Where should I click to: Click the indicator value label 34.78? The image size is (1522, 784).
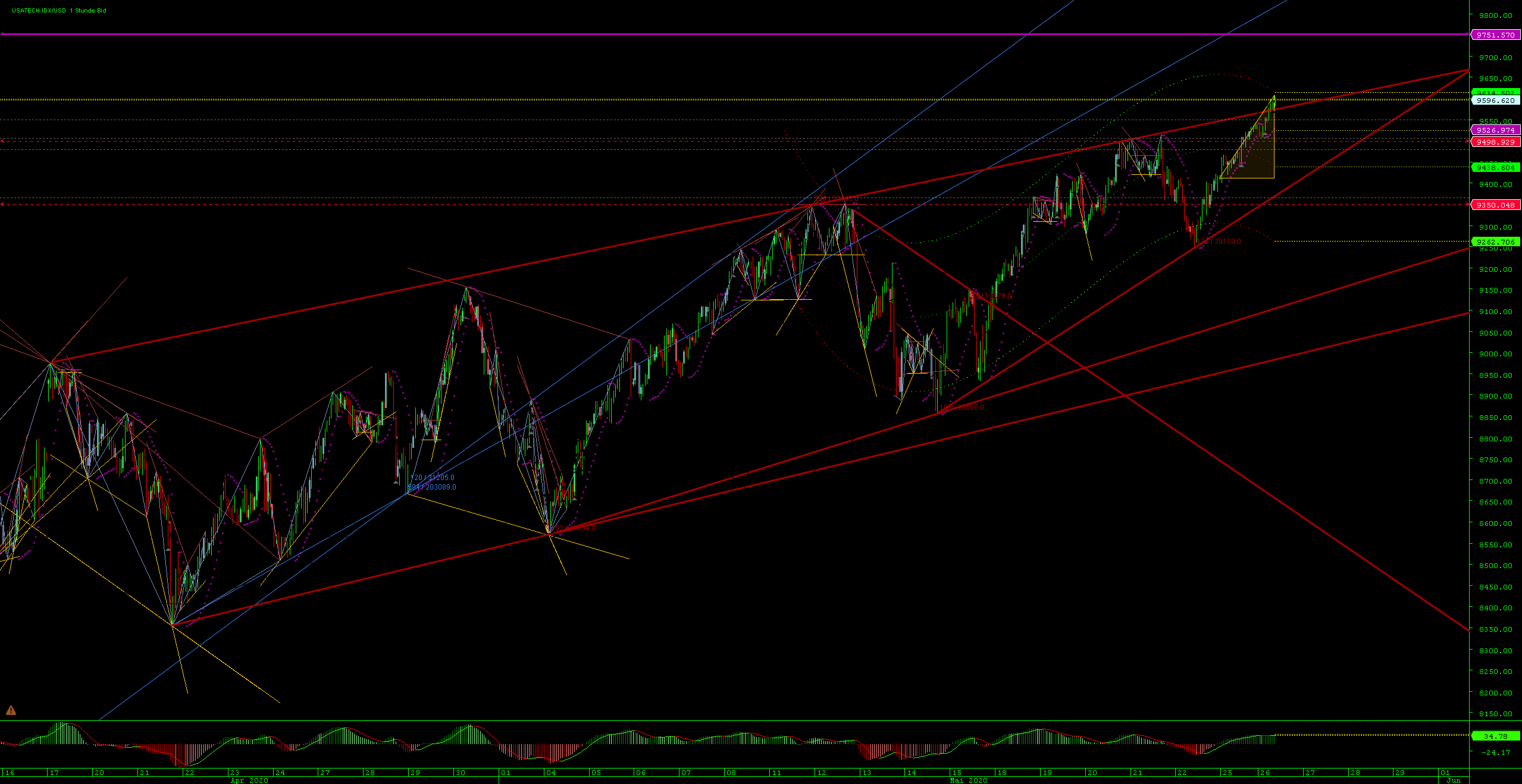tap(1495, 736)
